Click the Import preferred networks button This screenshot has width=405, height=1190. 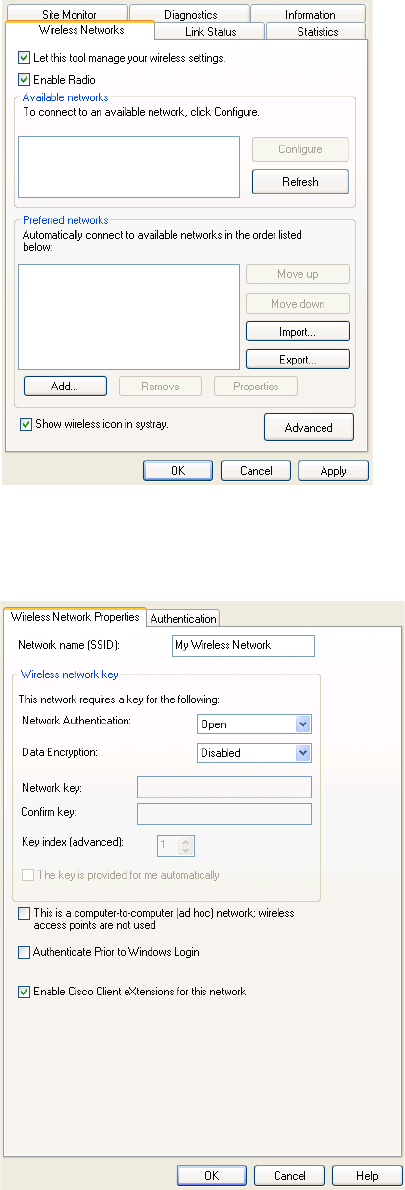coord(297,332)
